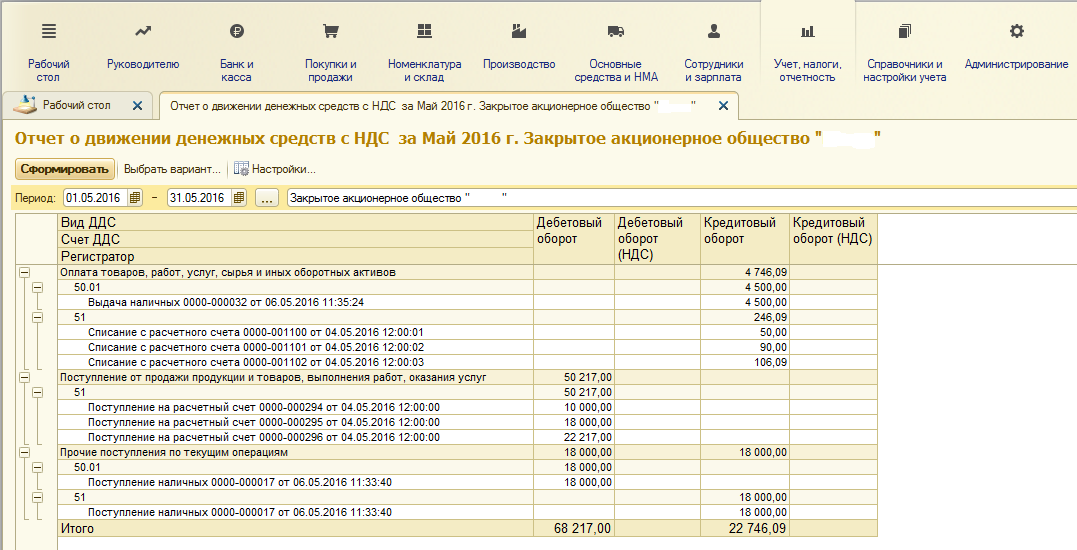Click credit value 4 746,09 cell
The height and width of the screenshot is (550, 1077).
[x=745, y=273]
